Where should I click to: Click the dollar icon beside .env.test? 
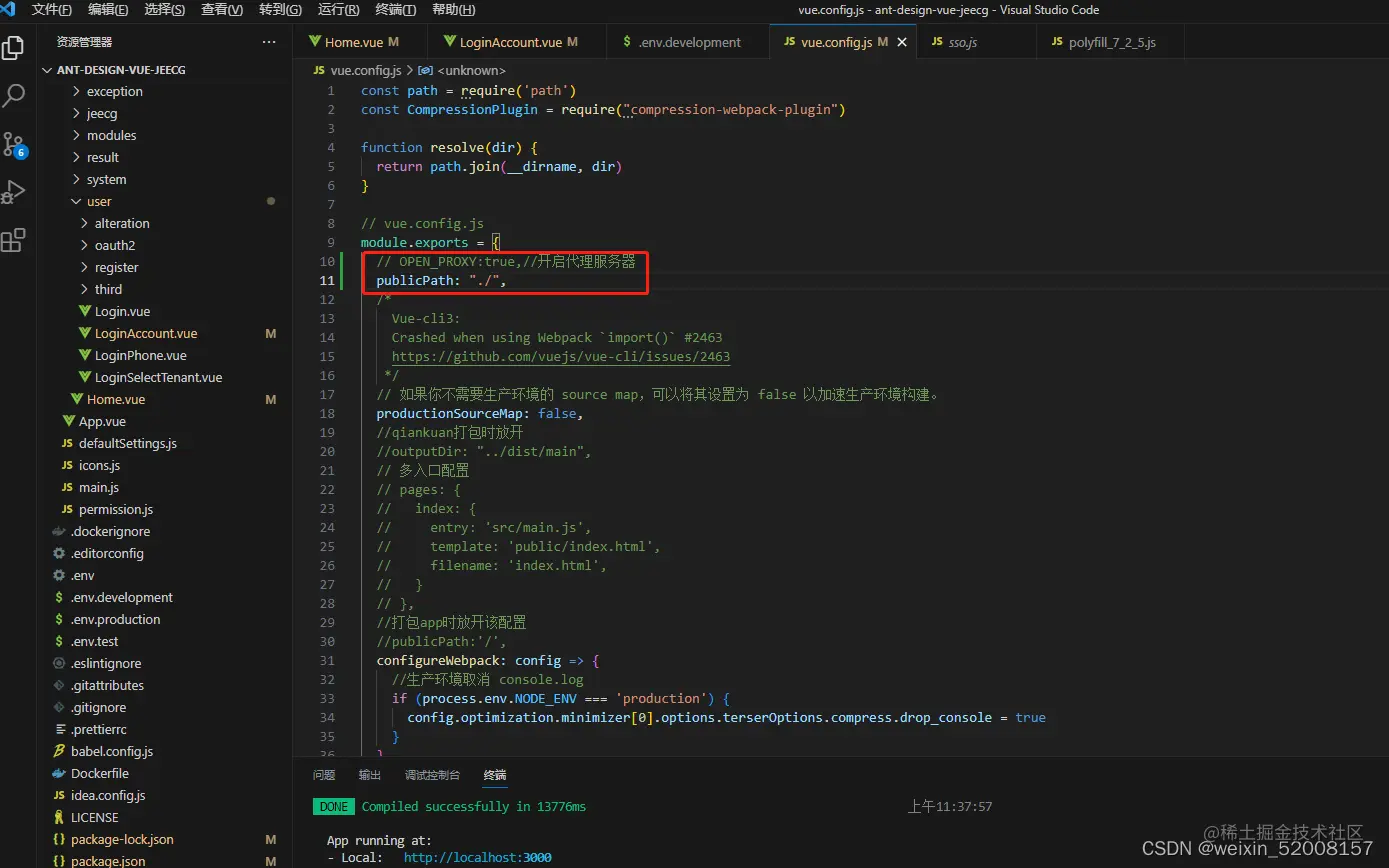click(59, 641)
